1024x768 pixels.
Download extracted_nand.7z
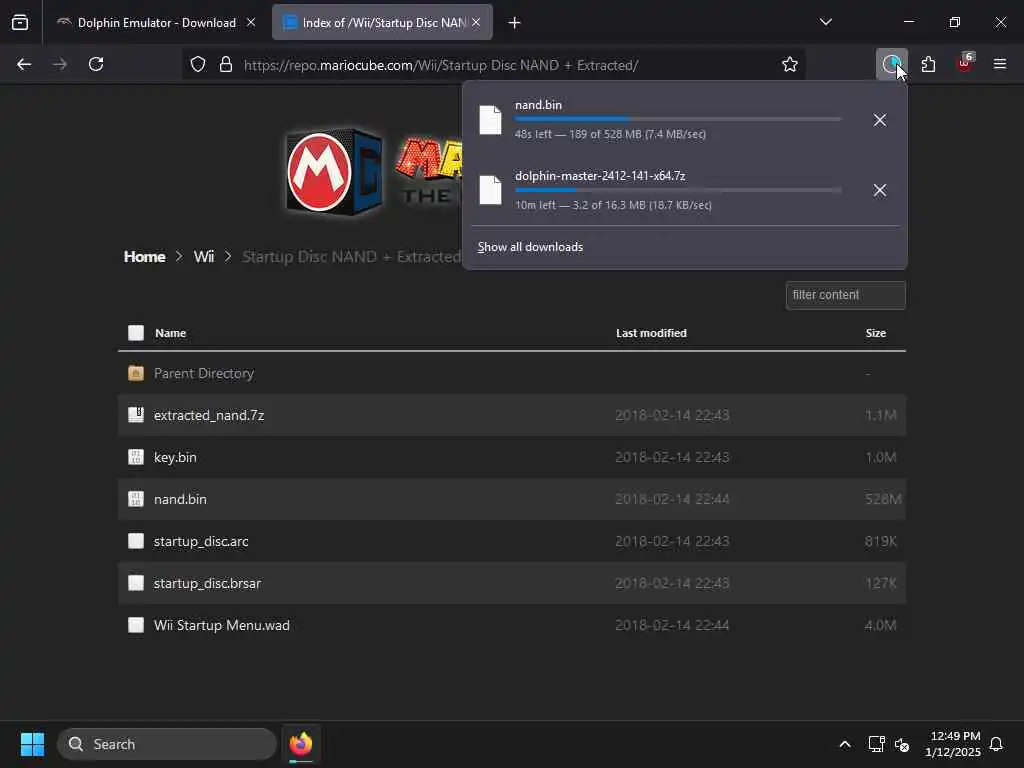click(209, 415)
